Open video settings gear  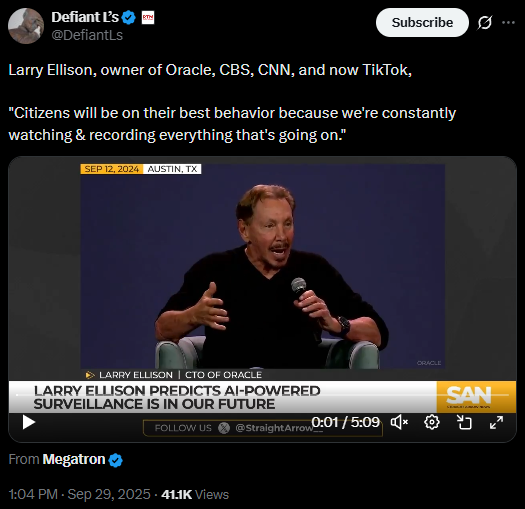tap(432, 422)
